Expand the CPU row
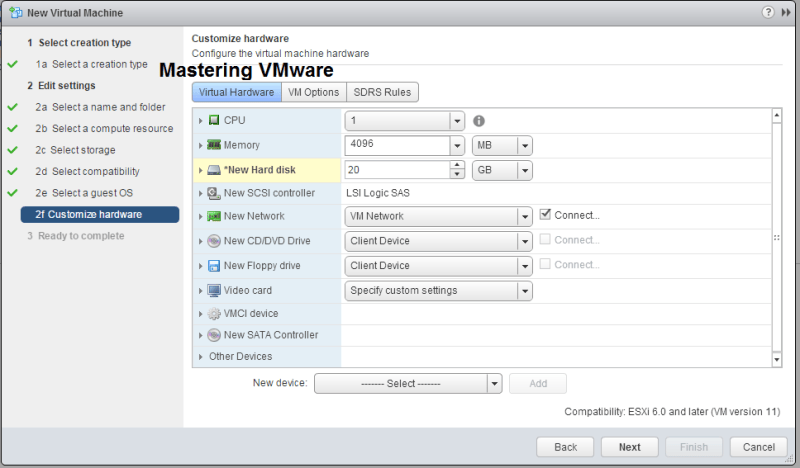The height and width of the screenshot is (468, 800). (x=201, y=121)
